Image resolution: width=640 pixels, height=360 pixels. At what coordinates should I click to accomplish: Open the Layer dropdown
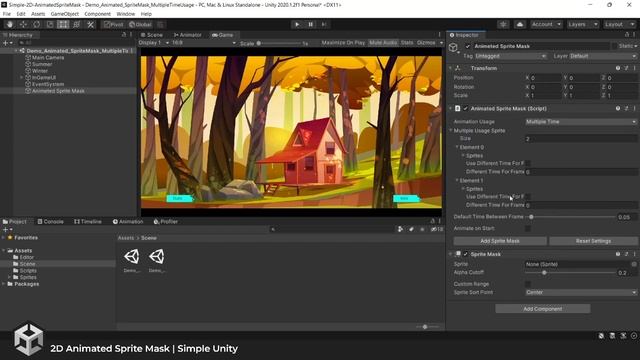pos(602,56)
